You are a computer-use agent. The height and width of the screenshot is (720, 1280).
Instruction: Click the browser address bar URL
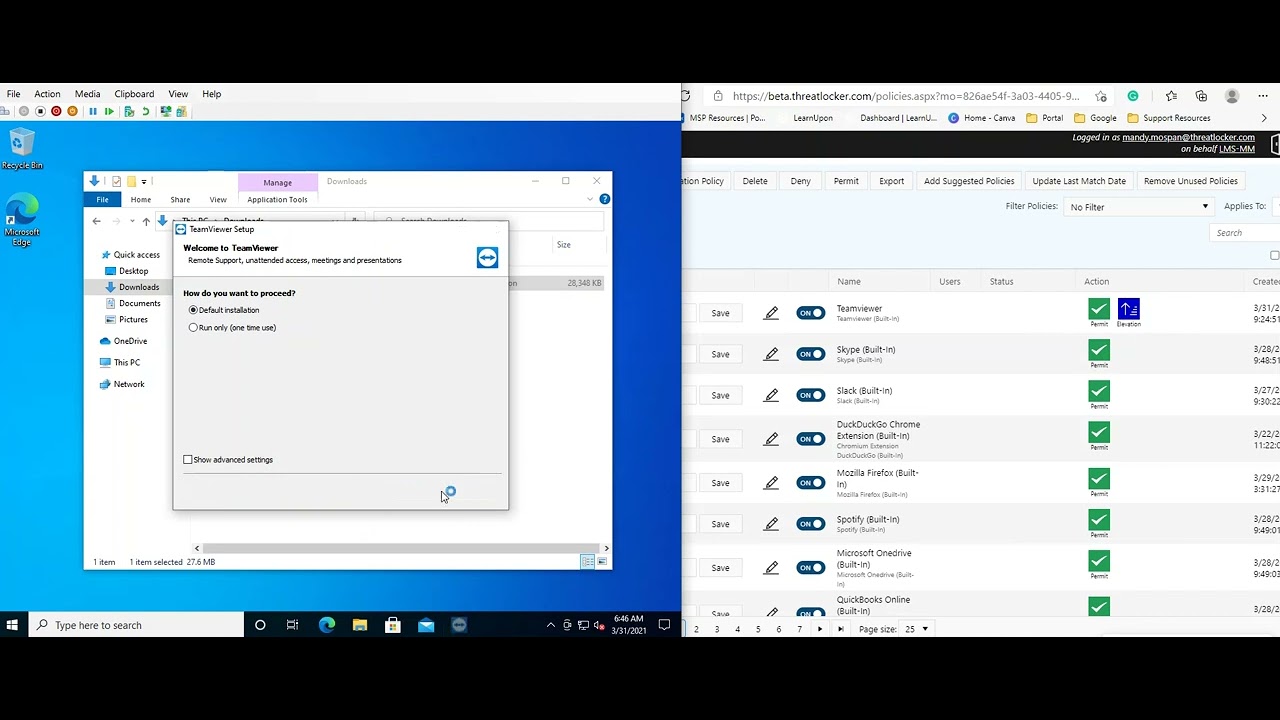click(x=906, y=96)
